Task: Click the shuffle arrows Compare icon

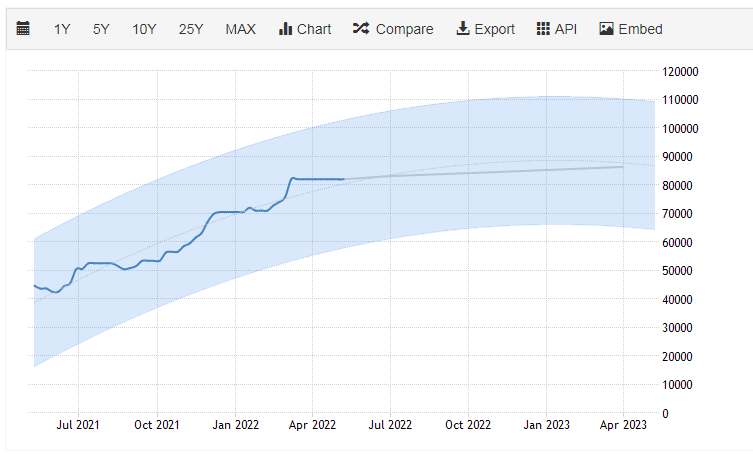Action: [x=361, y=29]
